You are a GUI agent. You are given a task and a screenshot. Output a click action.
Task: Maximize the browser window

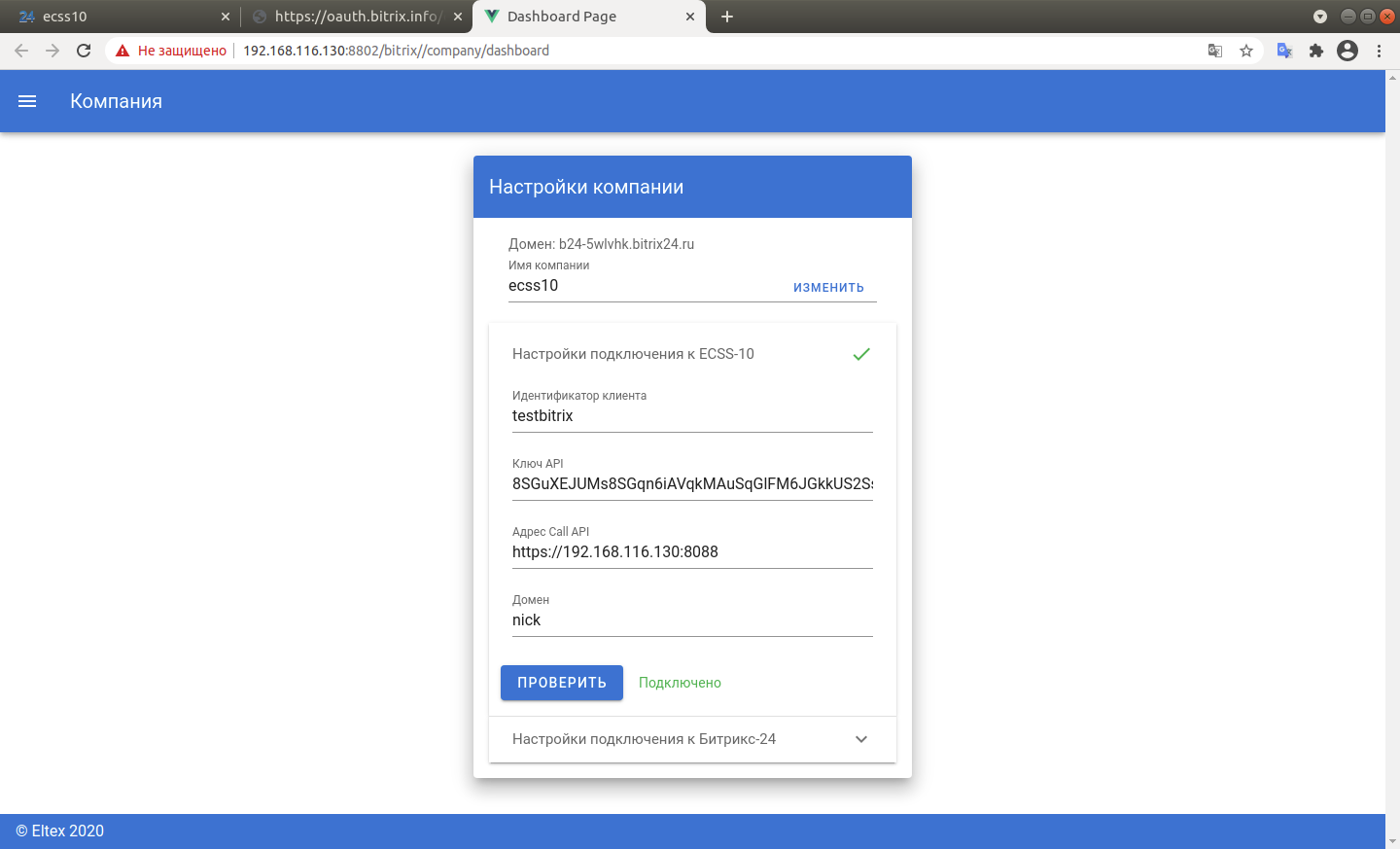[1367, 17]
